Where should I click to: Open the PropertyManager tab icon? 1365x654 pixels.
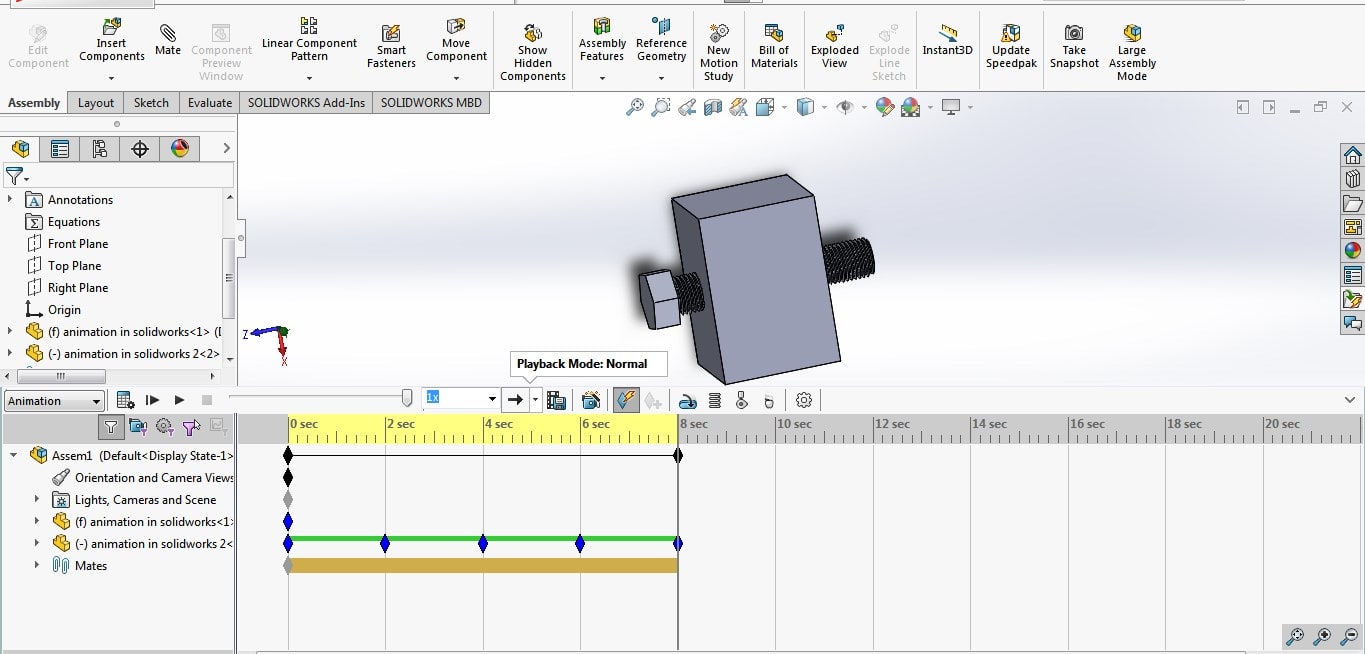(60, 149)
